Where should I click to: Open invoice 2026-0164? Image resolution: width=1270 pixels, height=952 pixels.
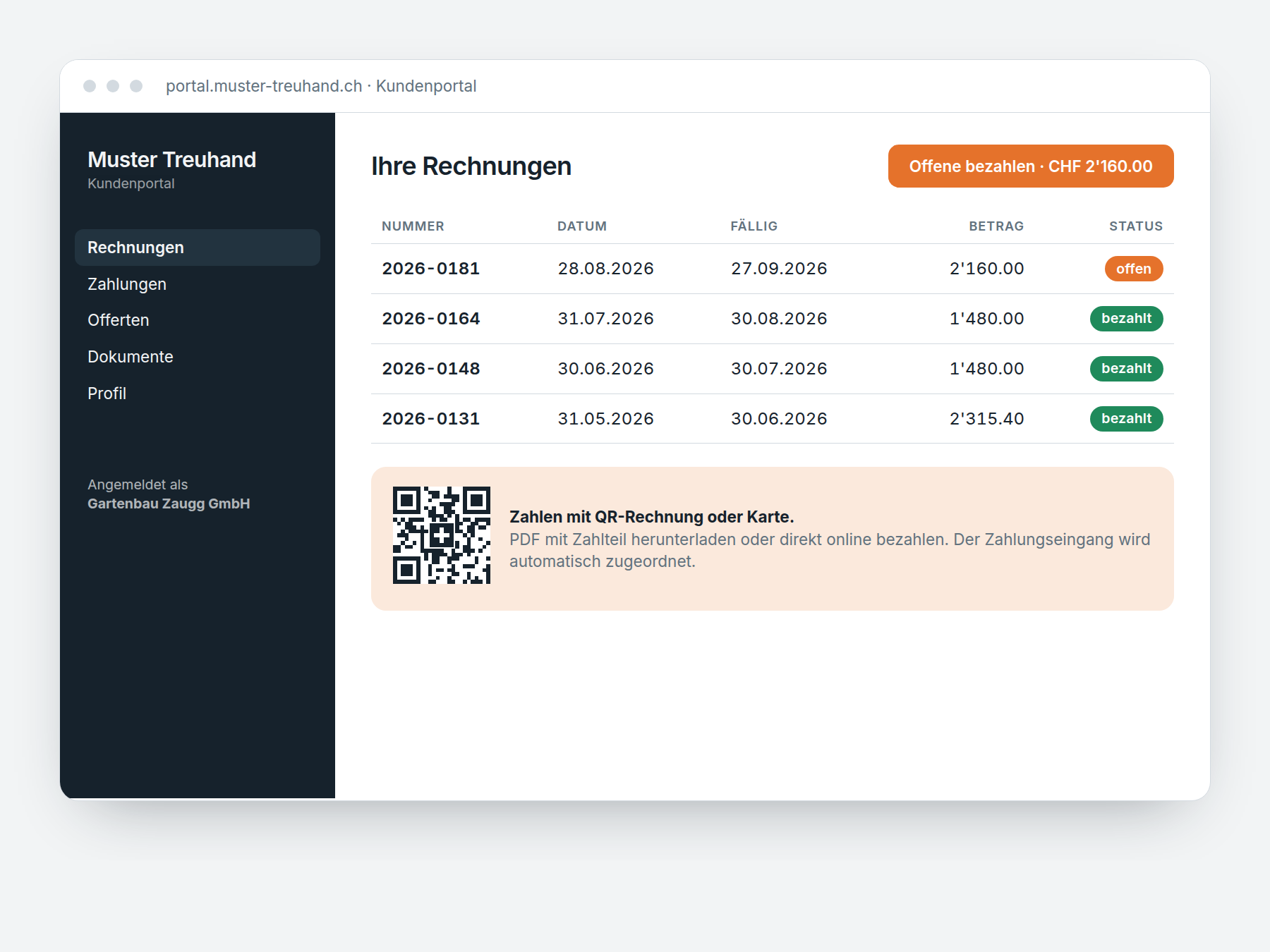[773, 319]
